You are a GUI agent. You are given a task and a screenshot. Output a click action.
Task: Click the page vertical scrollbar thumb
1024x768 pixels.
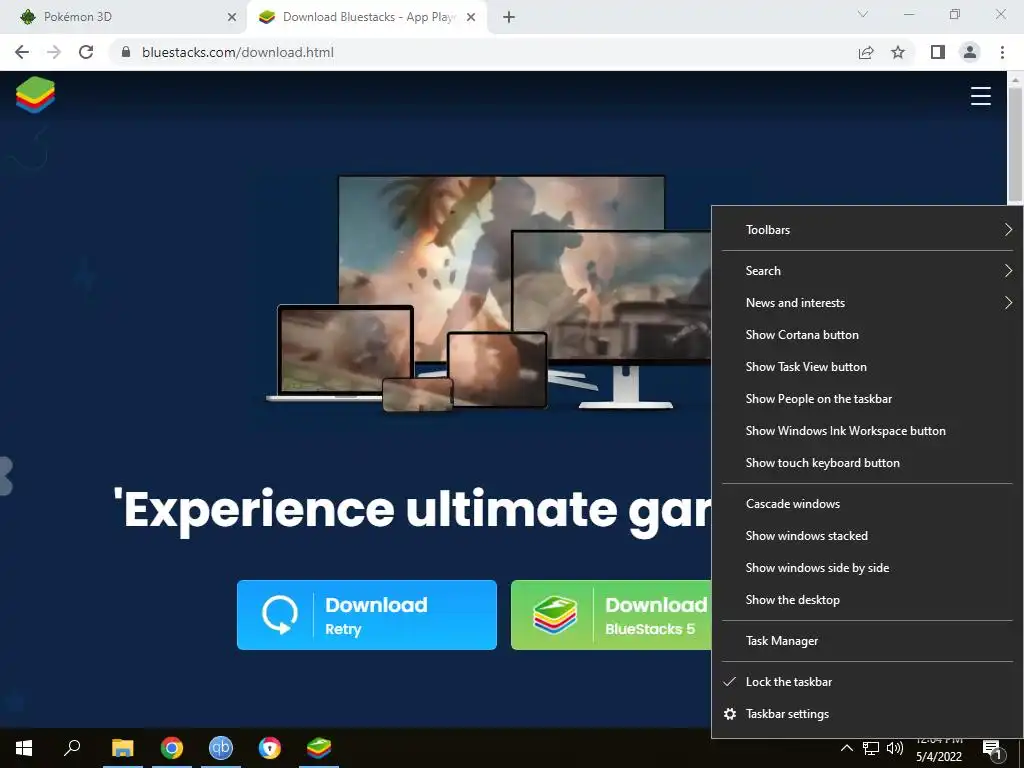(1014, 144)
